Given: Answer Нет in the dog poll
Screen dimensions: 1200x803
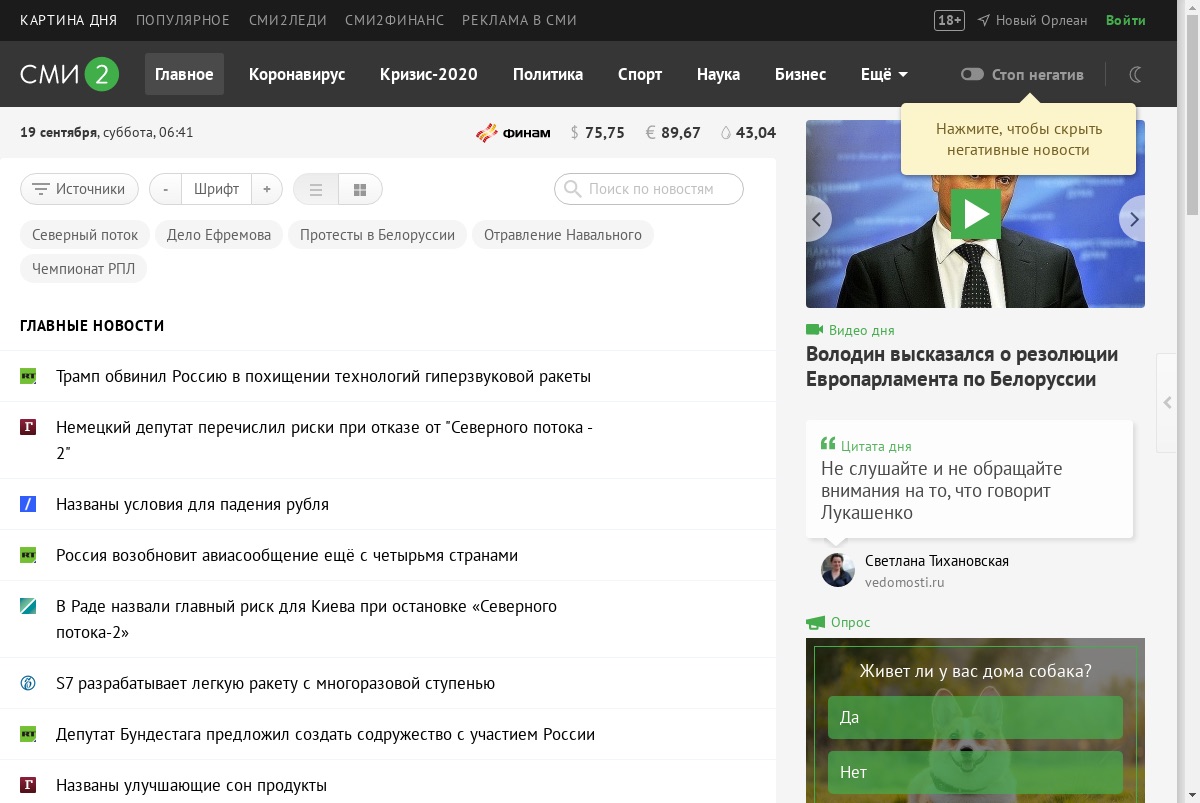Looking at the screenshot, I should (975, 772).
